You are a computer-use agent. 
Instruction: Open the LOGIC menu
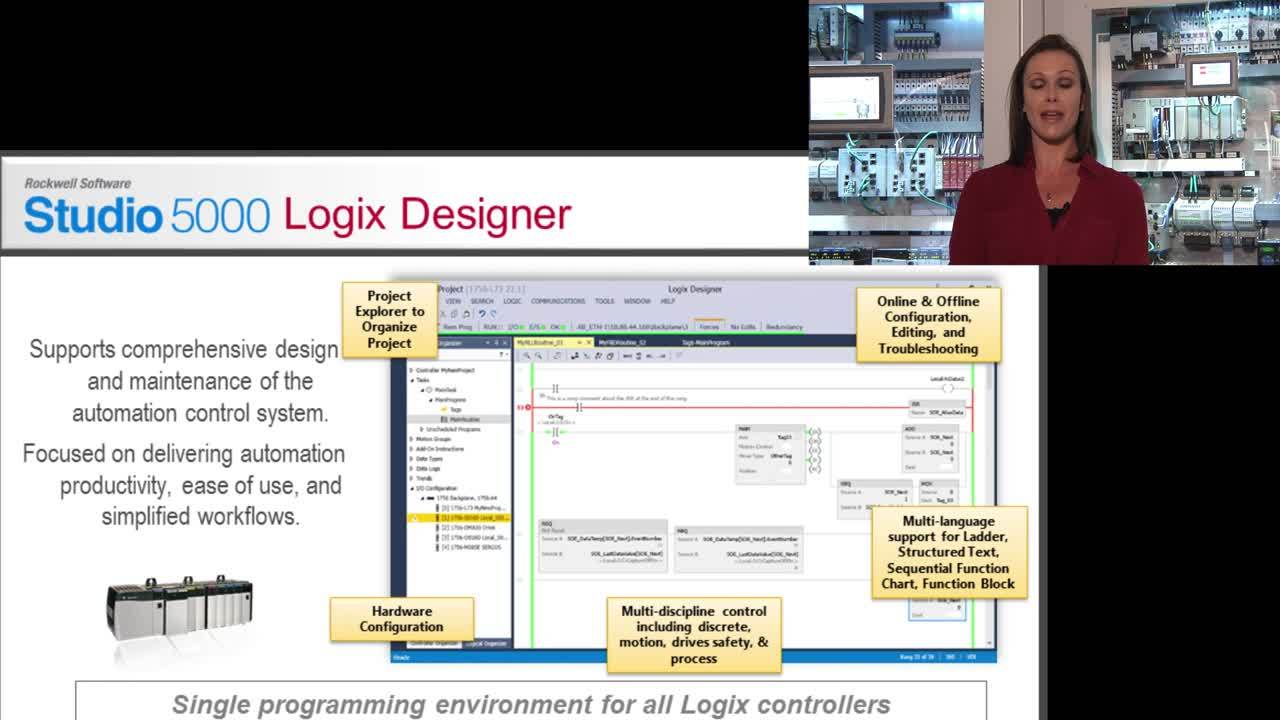click(x=512, y=301)
